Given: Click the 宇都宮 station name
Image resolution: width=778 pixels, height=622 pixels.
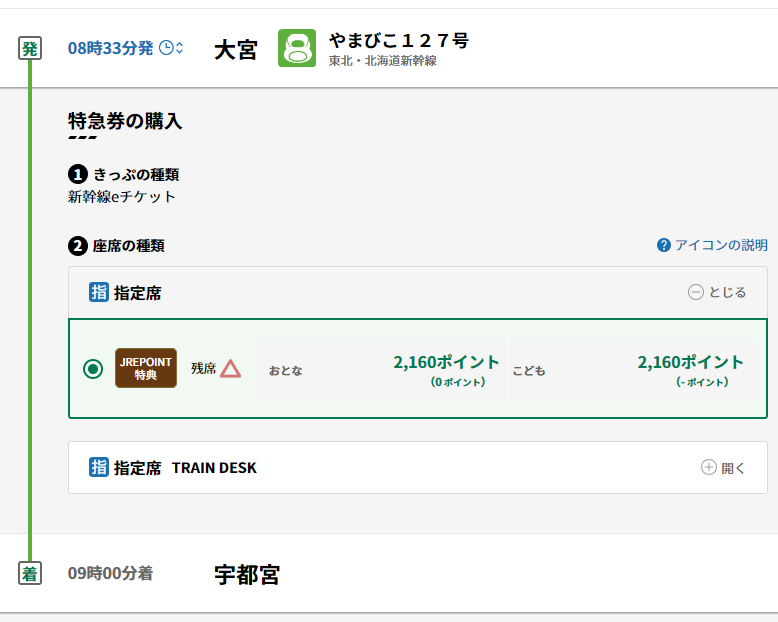Looking at the screenshot, I should 247,575.
